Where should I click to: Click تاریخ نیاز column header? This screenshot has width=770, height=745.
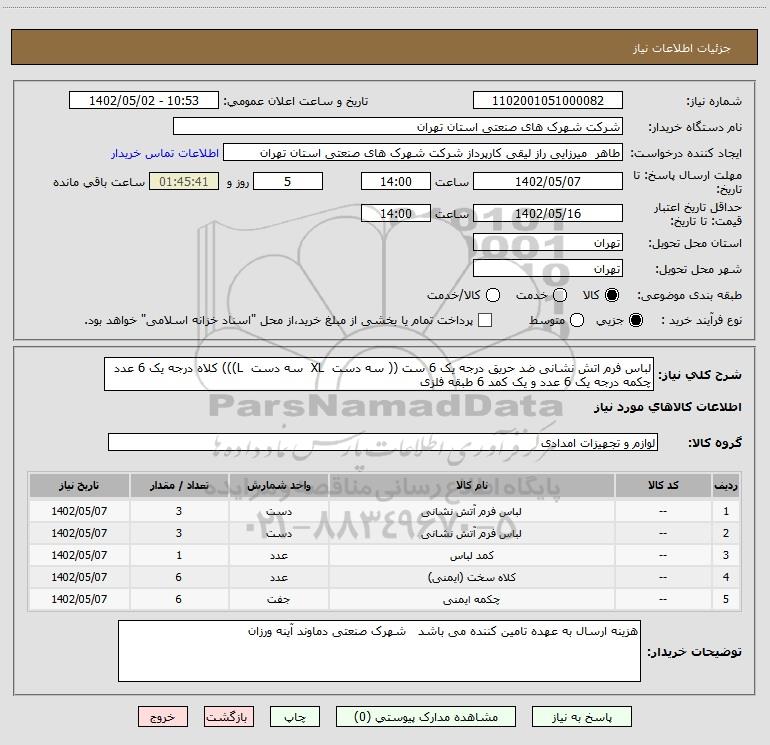pos(79,485)
